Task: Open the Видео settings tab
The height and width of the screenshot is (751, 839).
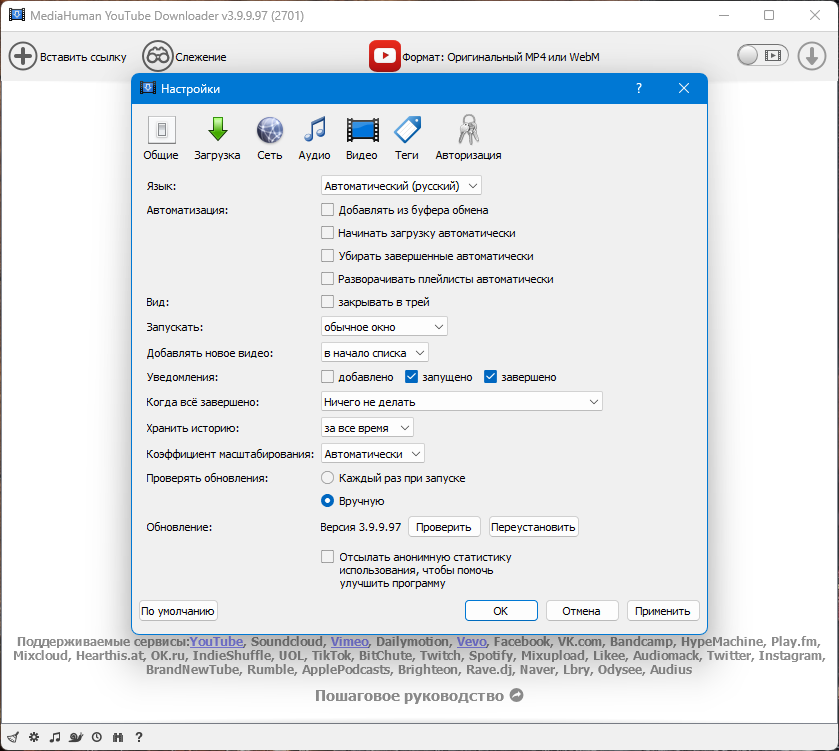Action: click(362, 138)
